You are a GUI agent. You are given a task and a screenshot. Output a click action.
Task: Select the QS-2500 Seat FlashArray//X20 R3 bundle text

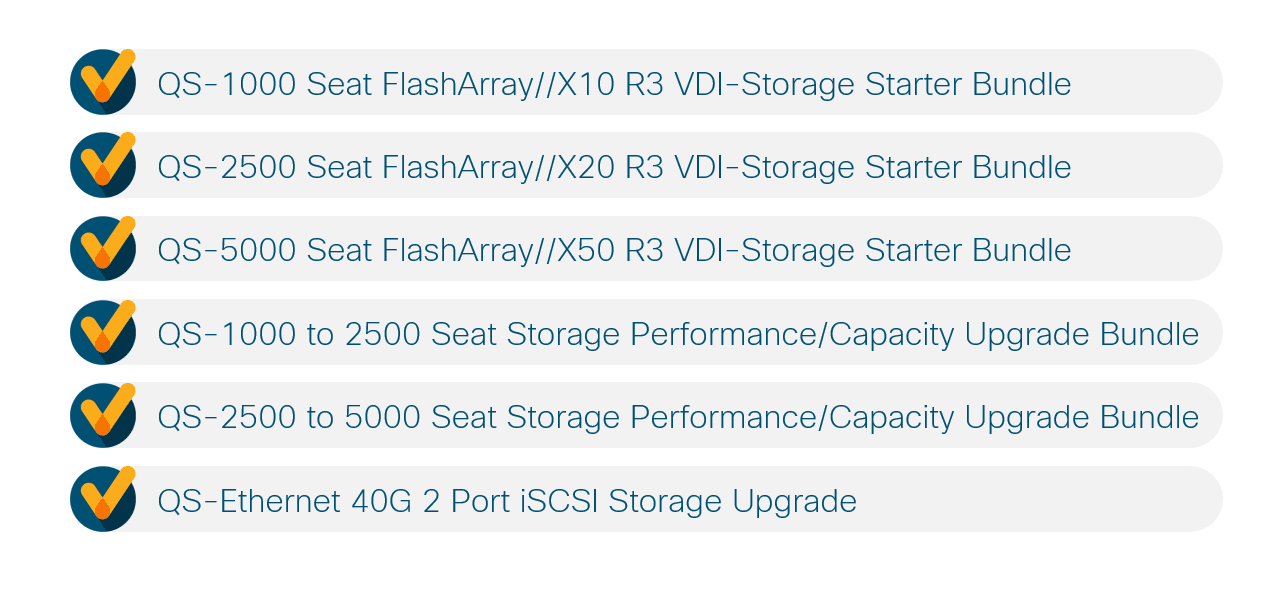tap(614, 167)
